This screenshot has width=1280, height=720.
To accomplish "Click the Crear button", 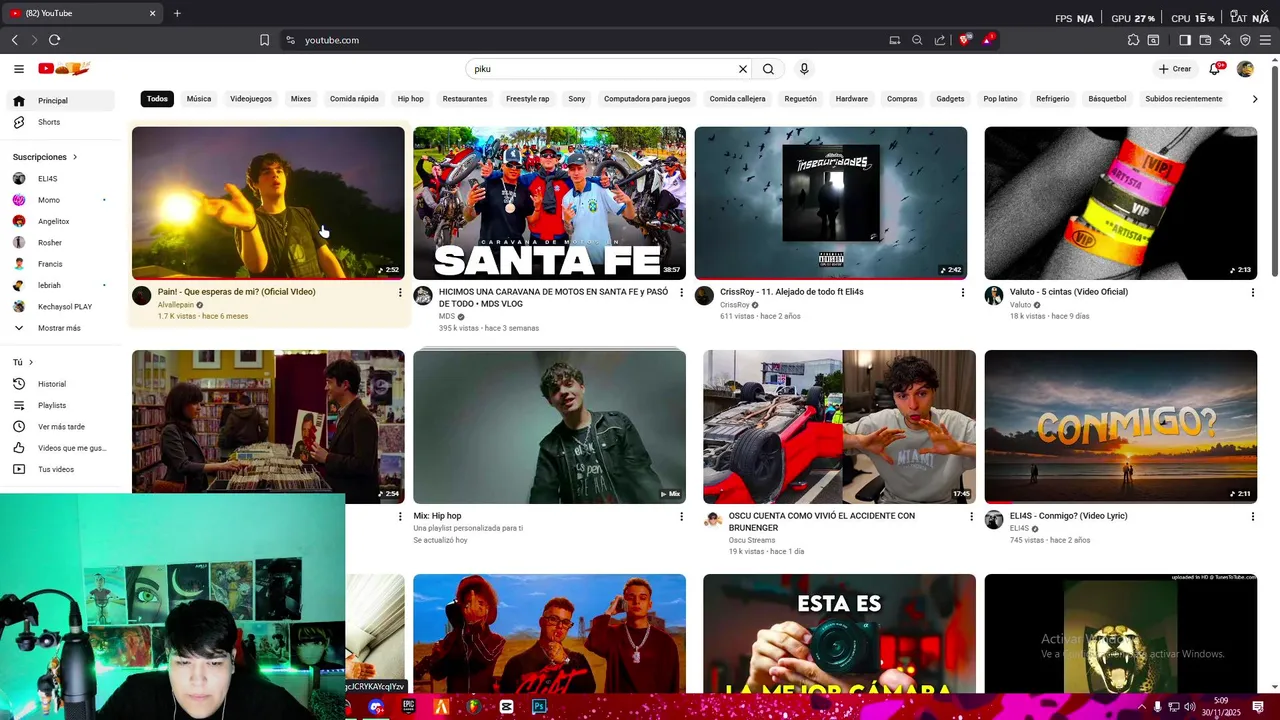I will 1175,69.
